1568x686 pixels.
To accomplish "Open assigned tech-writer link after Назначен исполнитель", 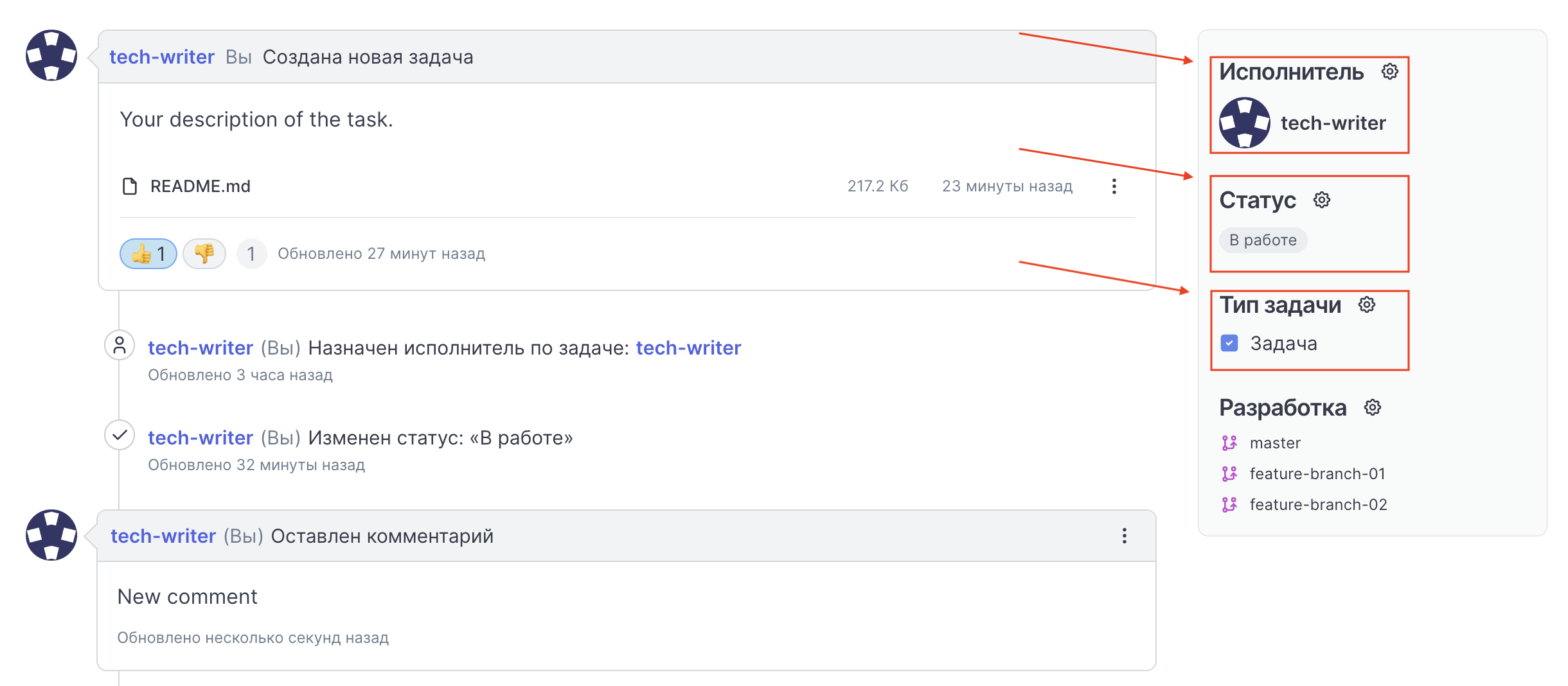I will tap(688, 347).
